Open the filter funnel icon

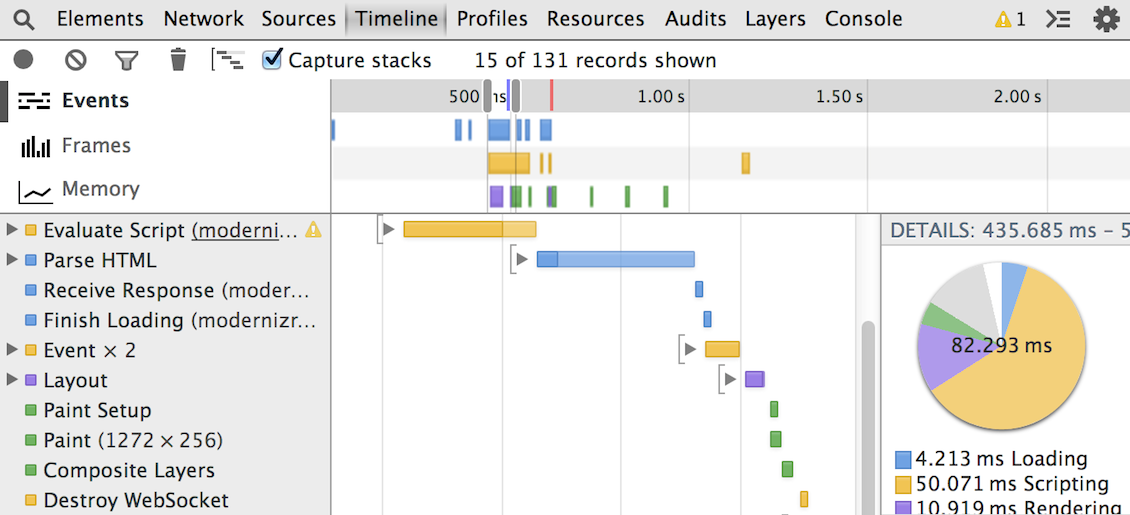click(x=127, y=61)
